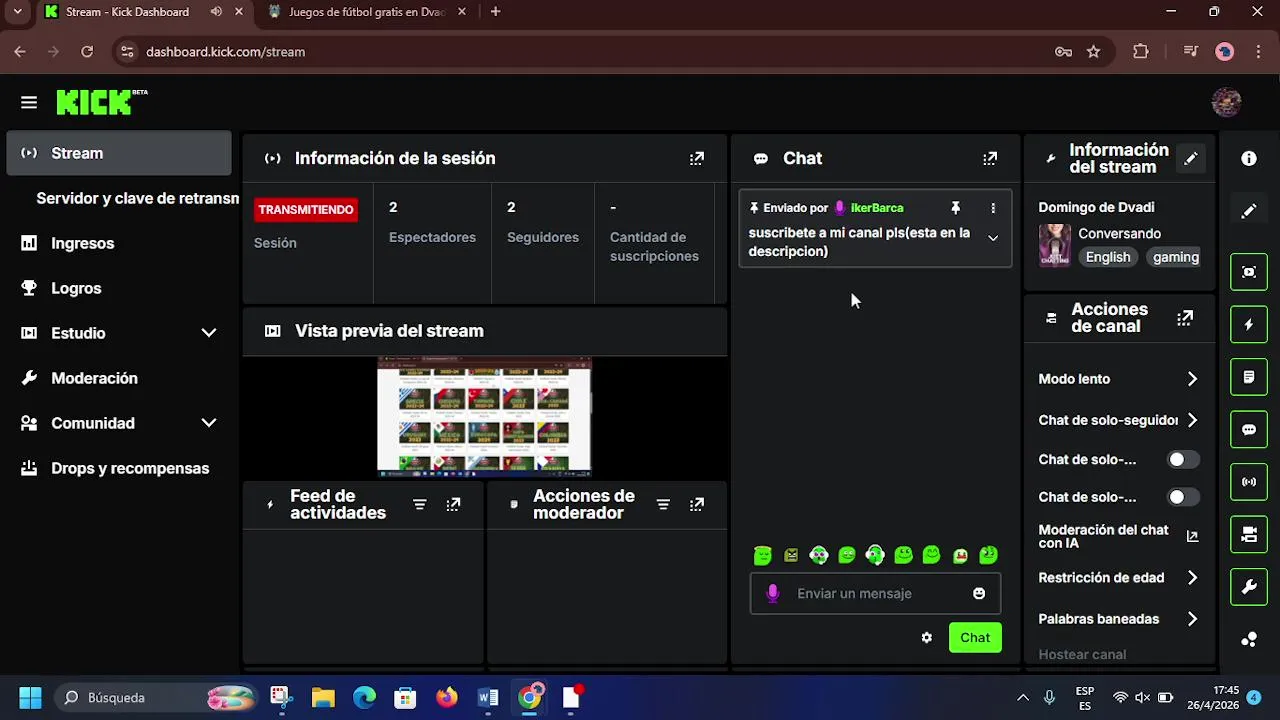Unpin the pinned message with the pin icon
Screen dimensions: 1280x720
click(x=955, y=208)
